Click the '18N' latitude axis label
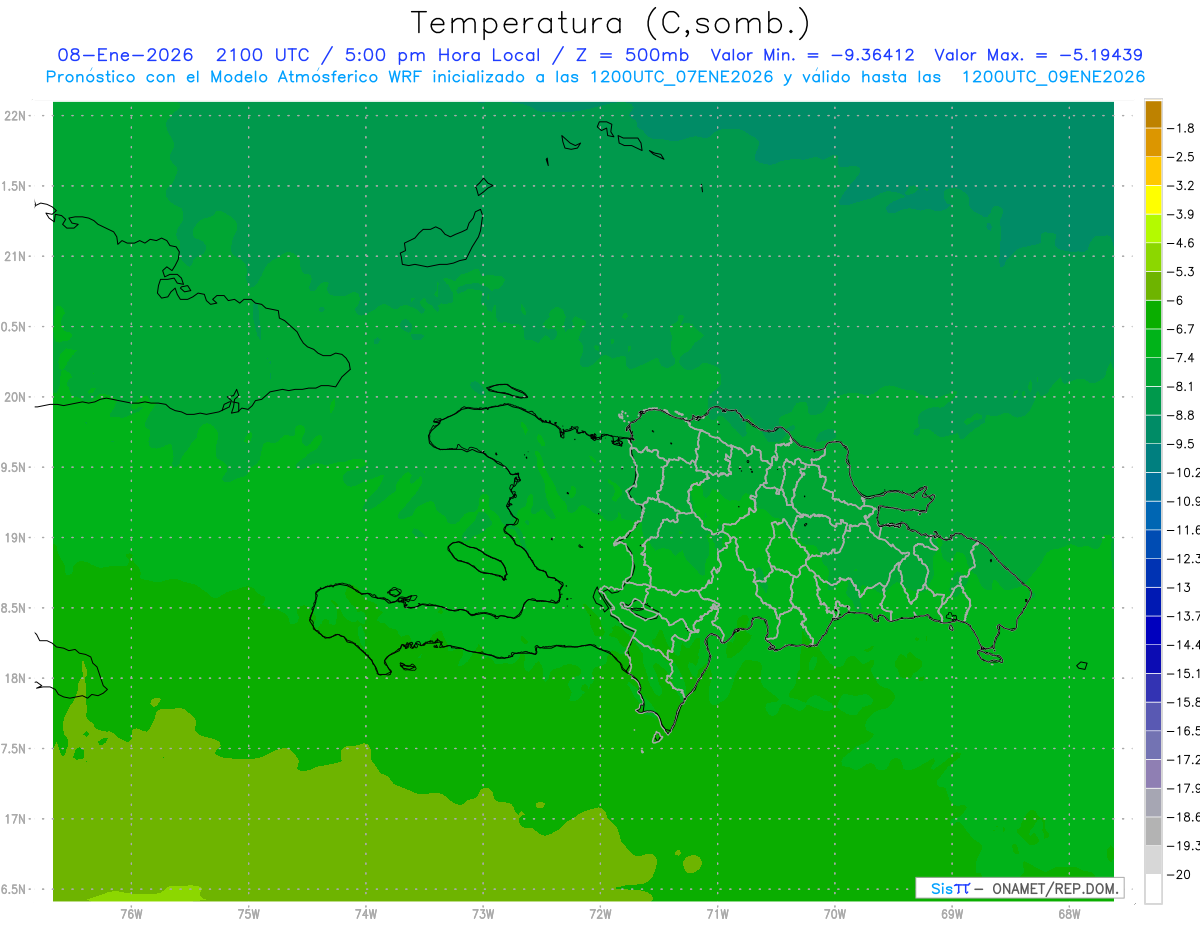1200x927 pixels. point(15,679)
